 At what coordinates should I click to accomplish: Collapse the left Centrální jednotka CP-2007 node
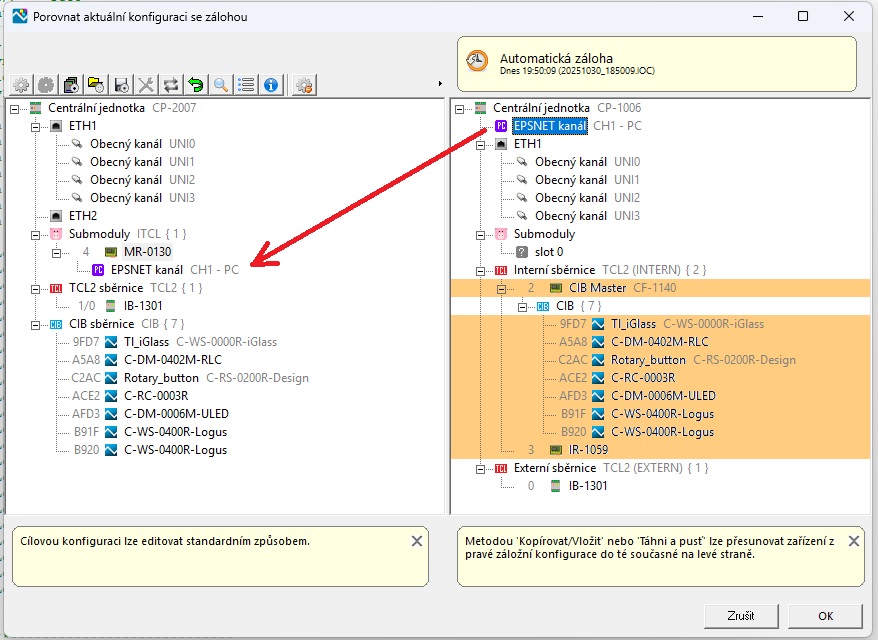15,108
